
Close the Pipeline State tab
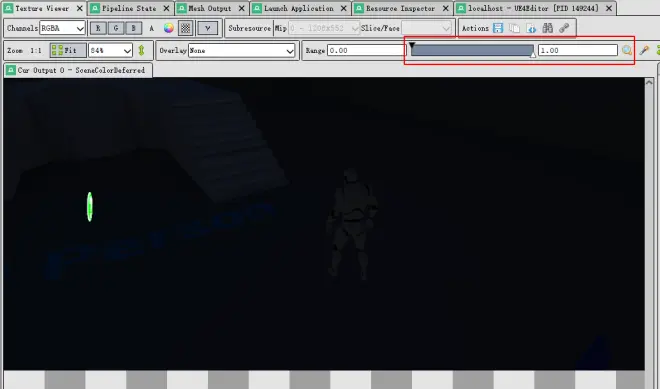[166, 8]
